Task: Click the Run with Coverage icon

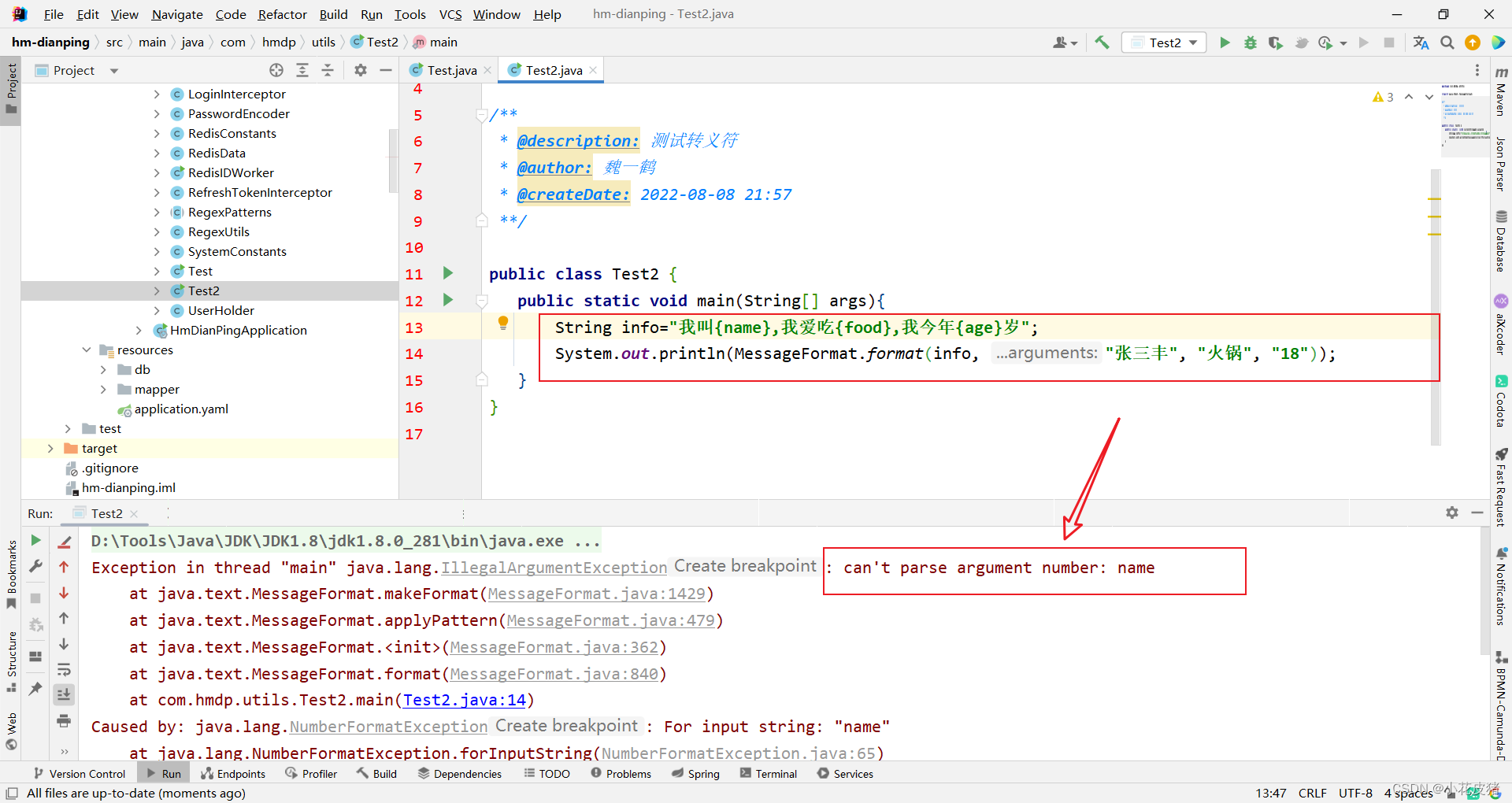Action: [x=1276, y=43]
